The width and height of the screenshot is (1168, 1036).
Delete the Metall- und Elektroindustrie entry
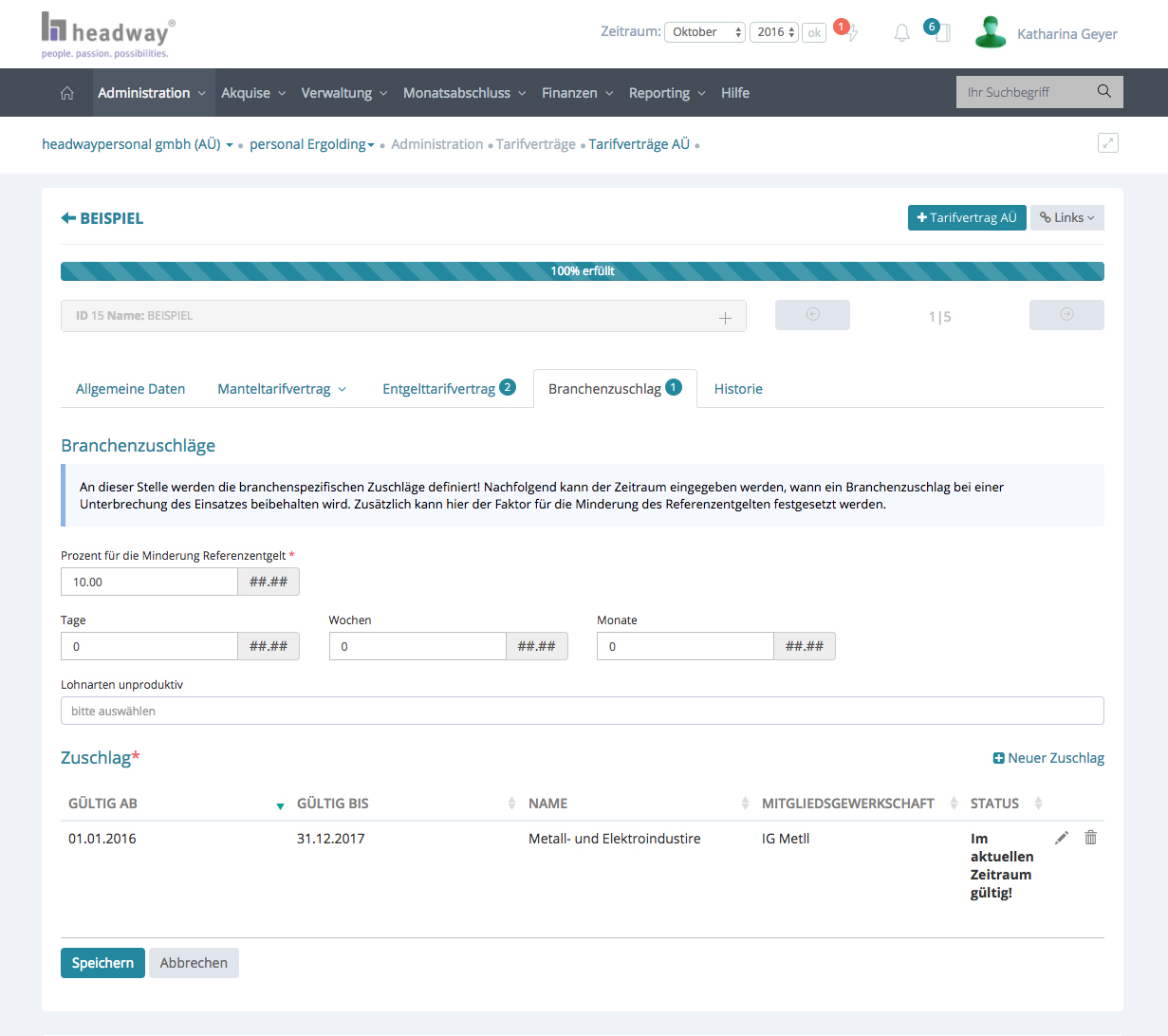click(1091, 838)
